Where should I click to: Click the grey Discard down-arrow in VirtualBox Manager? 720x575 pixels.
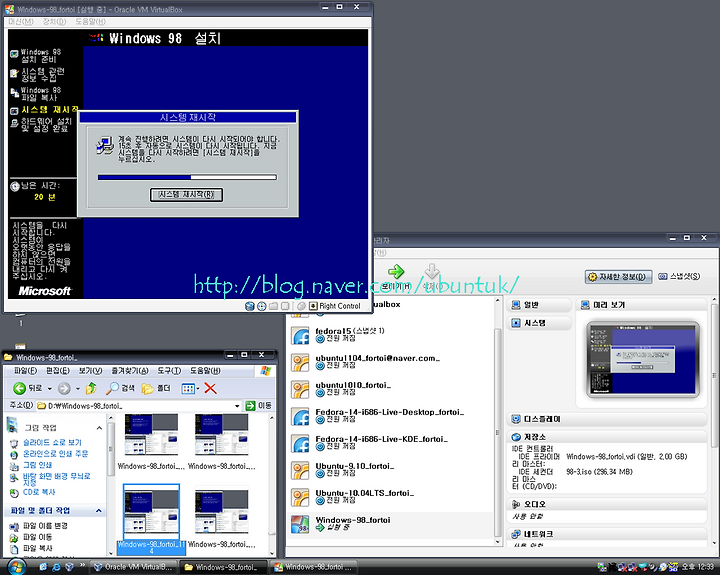pos(432,271)
